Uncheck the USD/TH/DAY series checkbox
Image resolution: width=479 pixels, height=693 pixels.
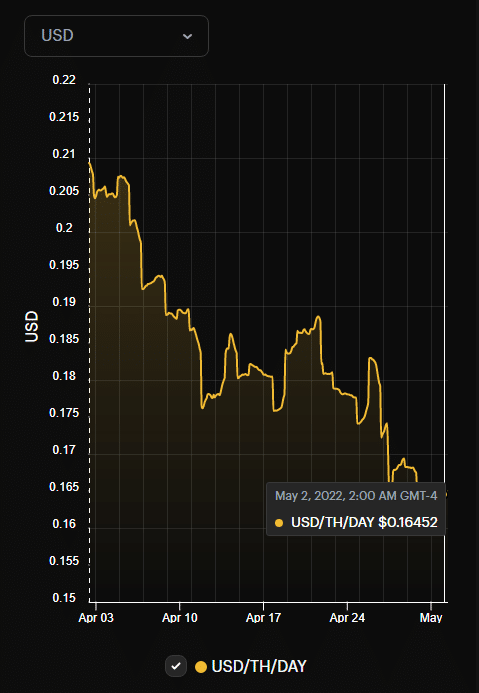pos(176,666)
